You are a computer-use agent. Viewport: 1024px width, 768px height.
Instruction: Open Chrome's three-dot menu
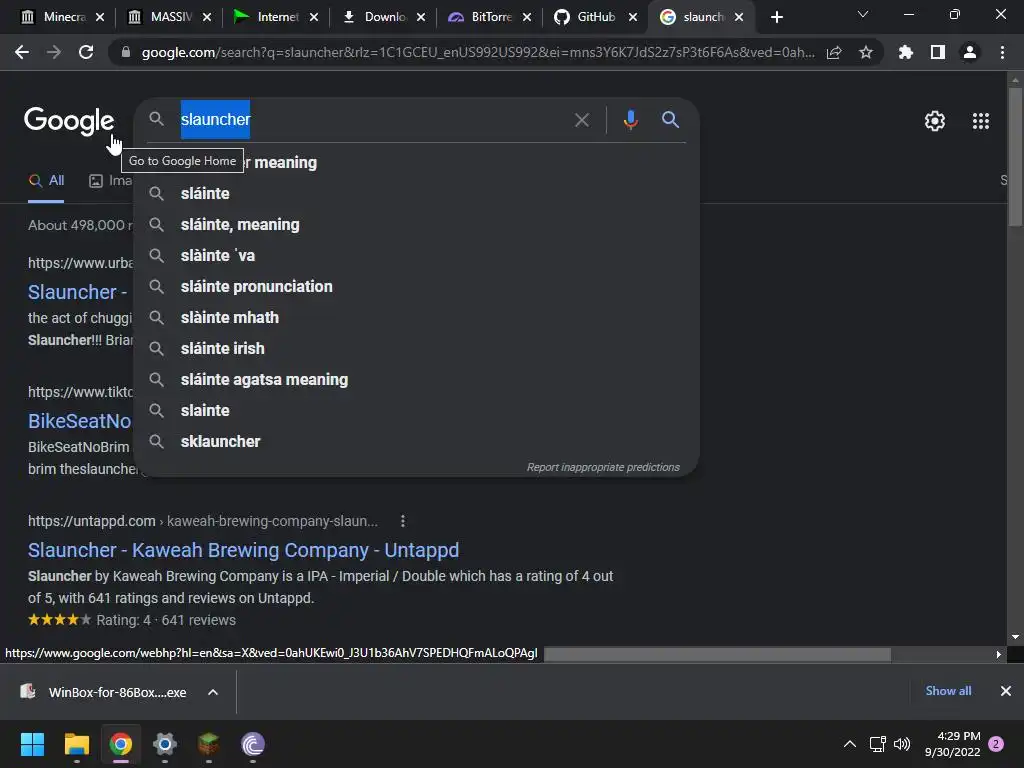[x=1002, y=52]
